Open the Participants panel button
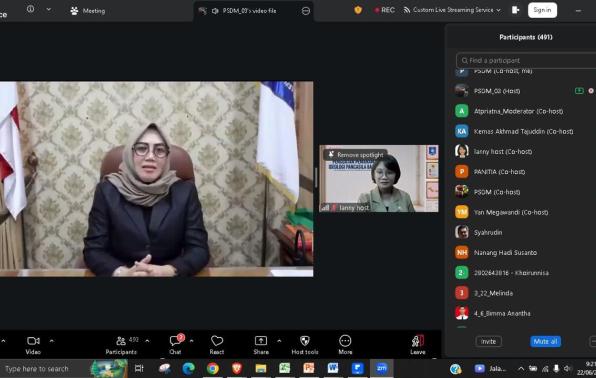Viewport: 596px width, 378px height. click(122, 345)
